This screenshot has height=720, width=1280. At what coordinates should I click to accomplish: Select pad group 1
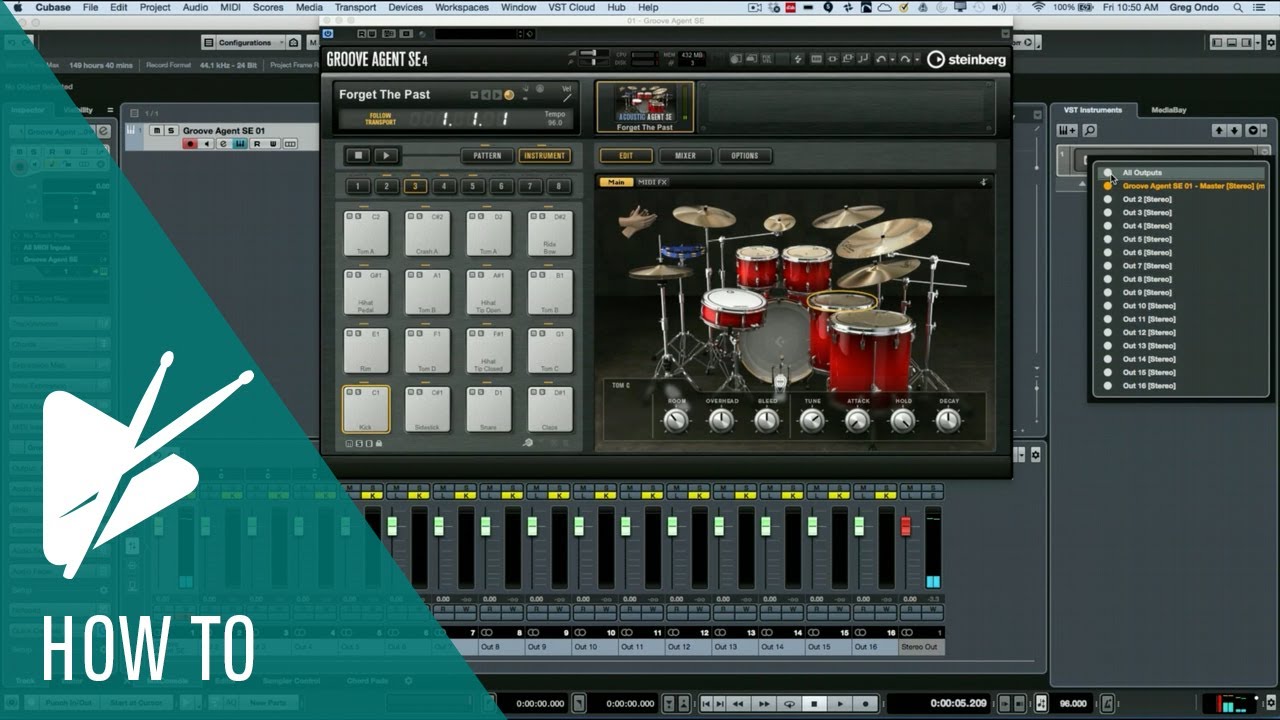[x=357, y=186]
